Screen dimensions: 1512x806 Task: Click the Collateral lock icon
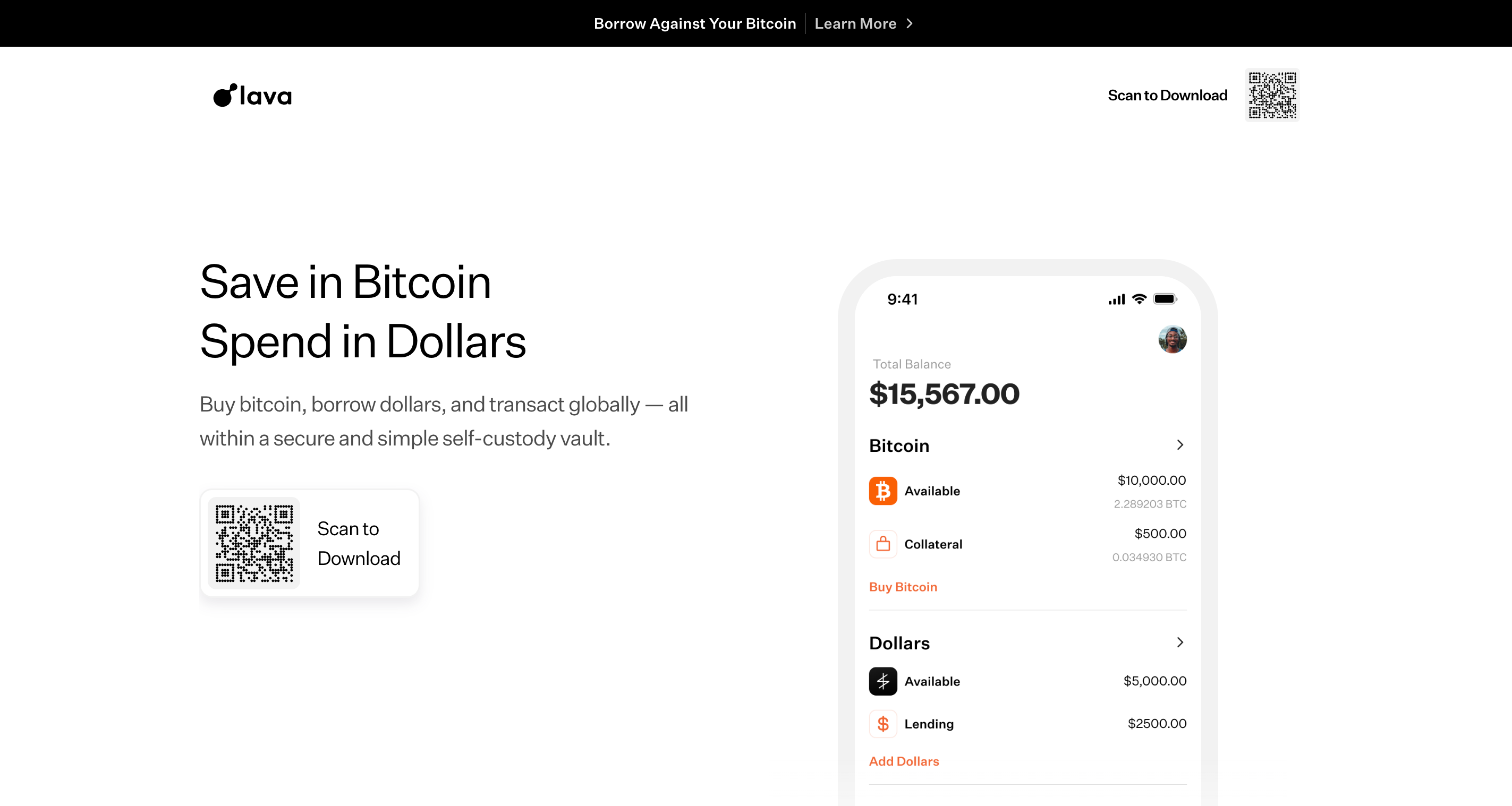[x=883, y=544]
